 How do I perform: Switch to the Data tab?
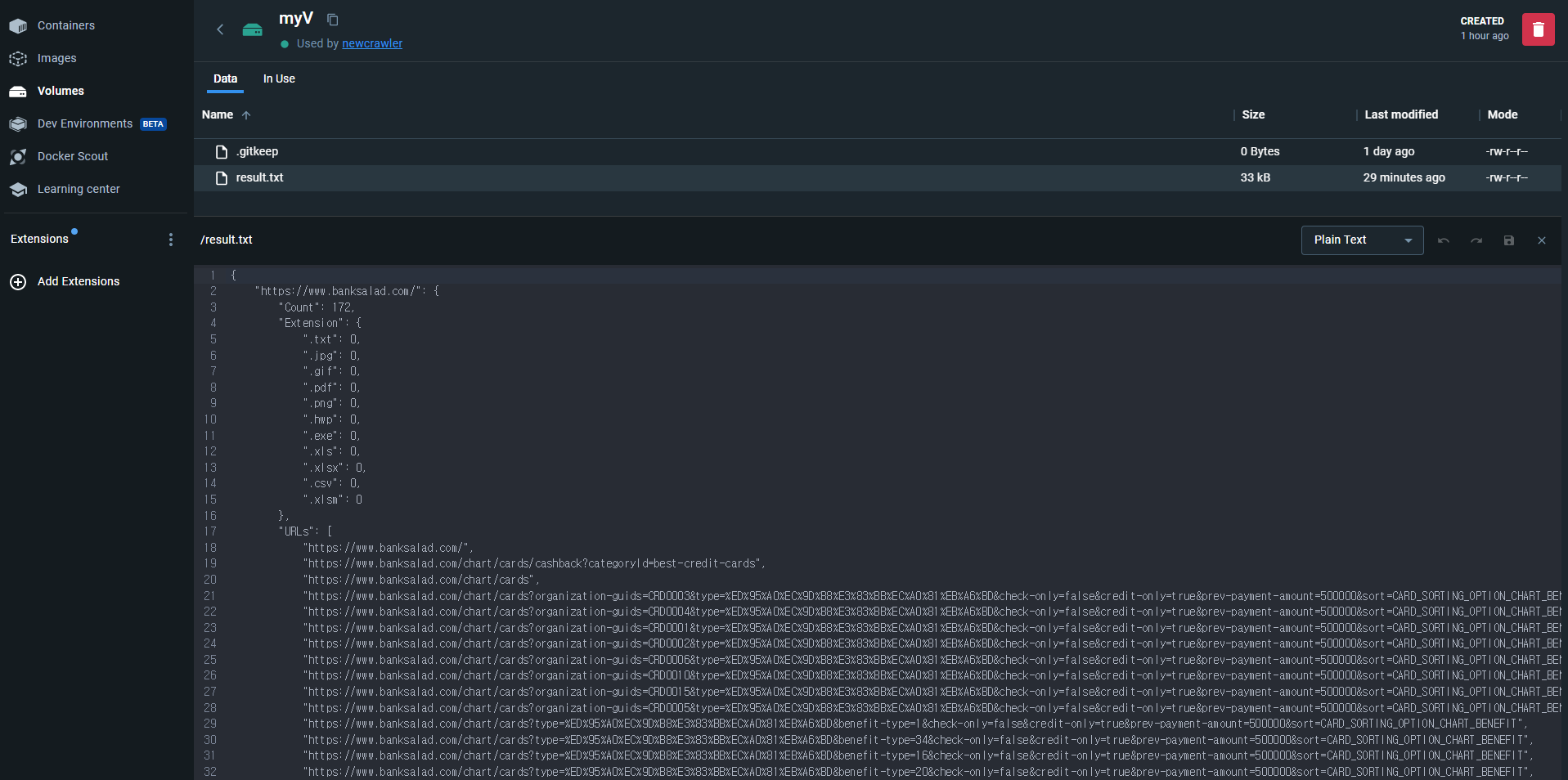[225, 78]
